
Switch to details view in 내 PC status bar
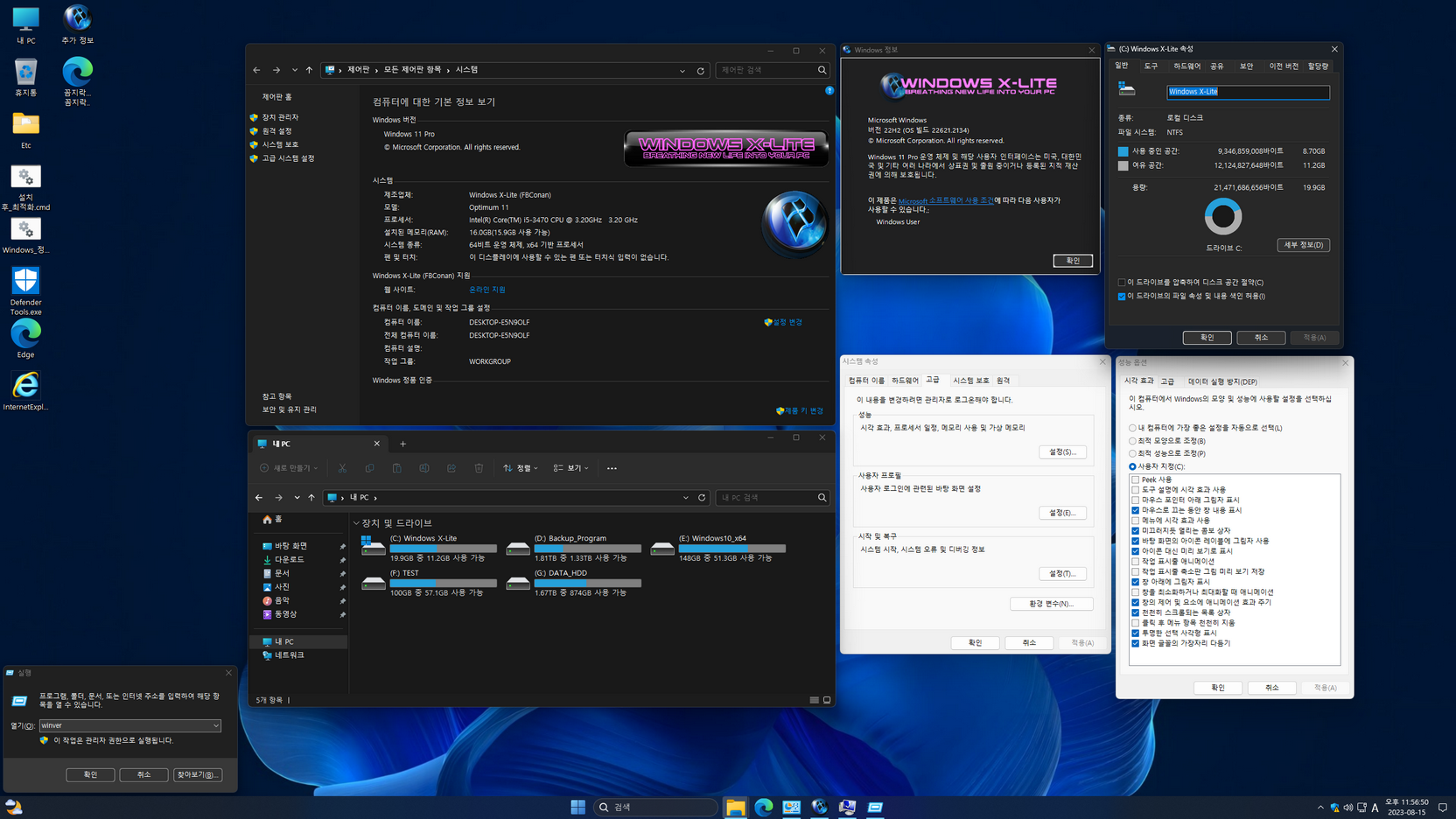[x=814, y=700]
